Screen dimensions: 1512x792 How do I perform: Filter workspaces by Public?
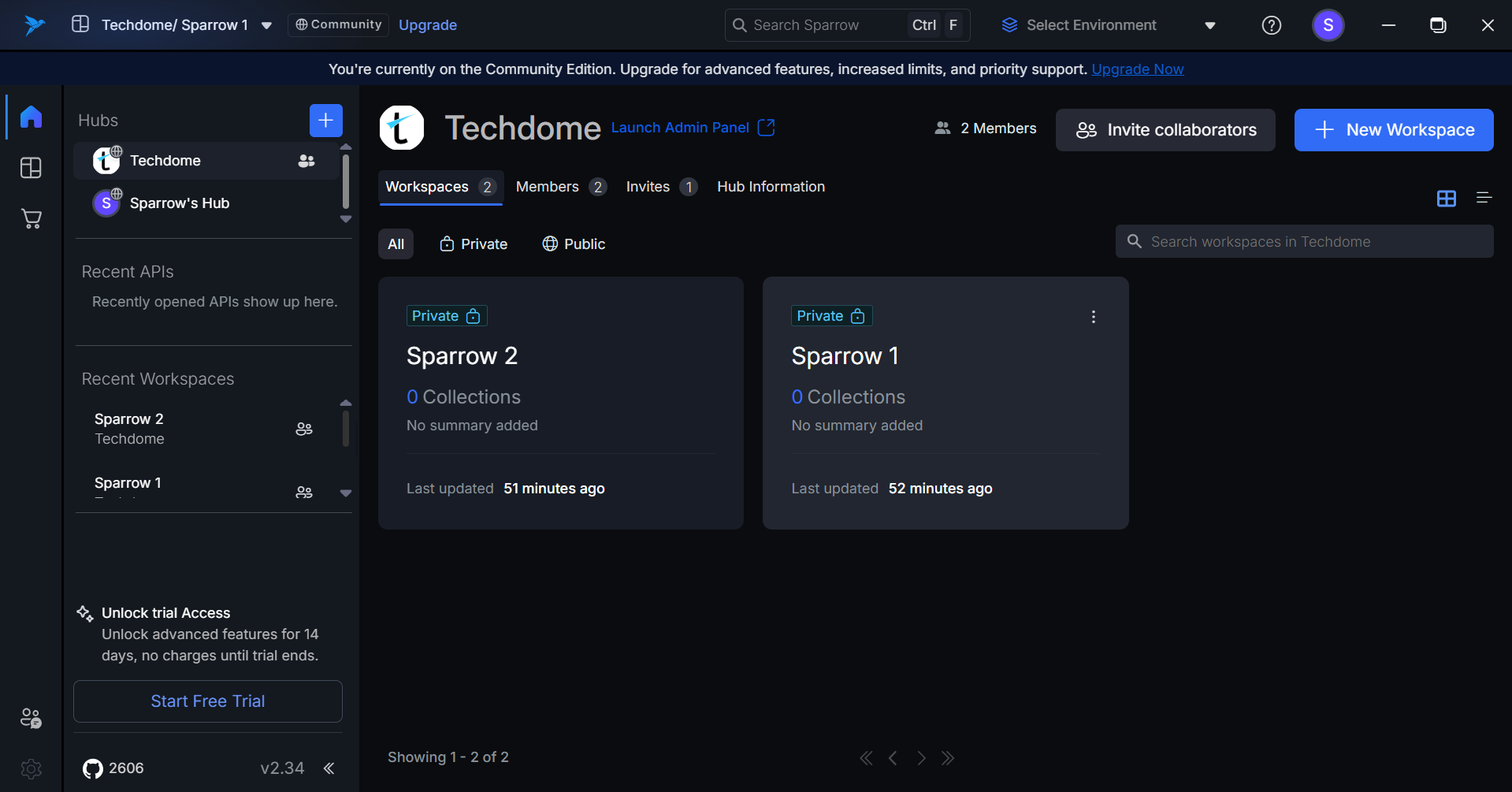pyautogui.click(x=574, y=244)
